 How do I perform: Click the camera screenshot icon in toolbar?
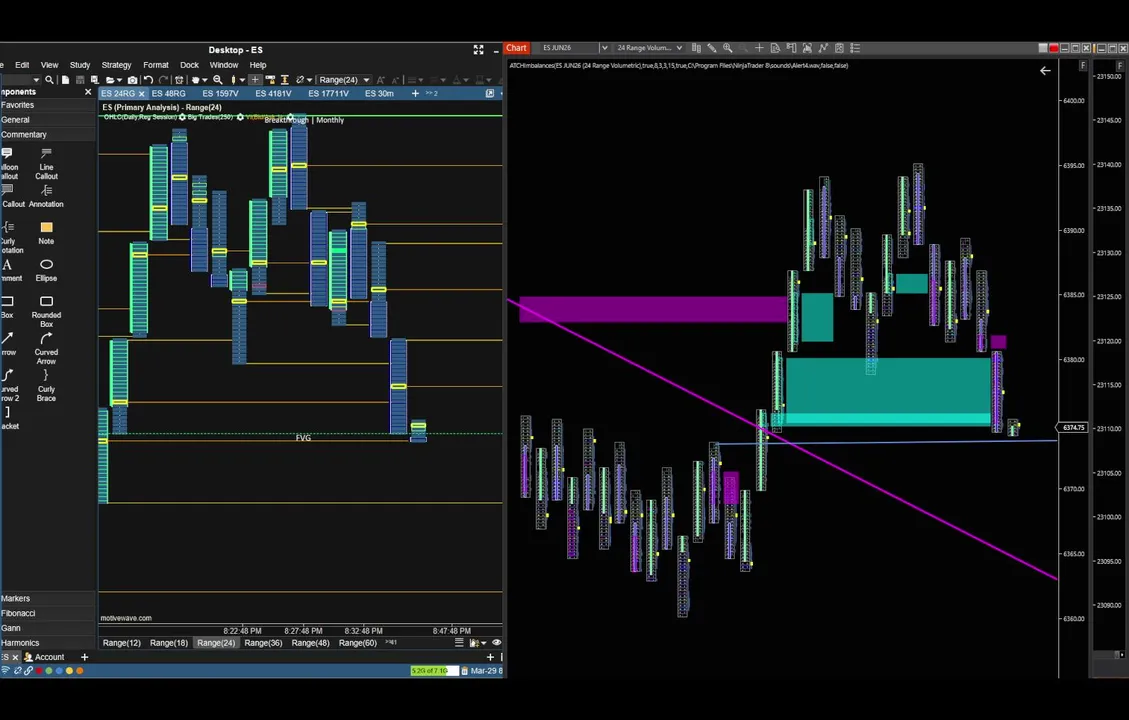pos(132,80)
